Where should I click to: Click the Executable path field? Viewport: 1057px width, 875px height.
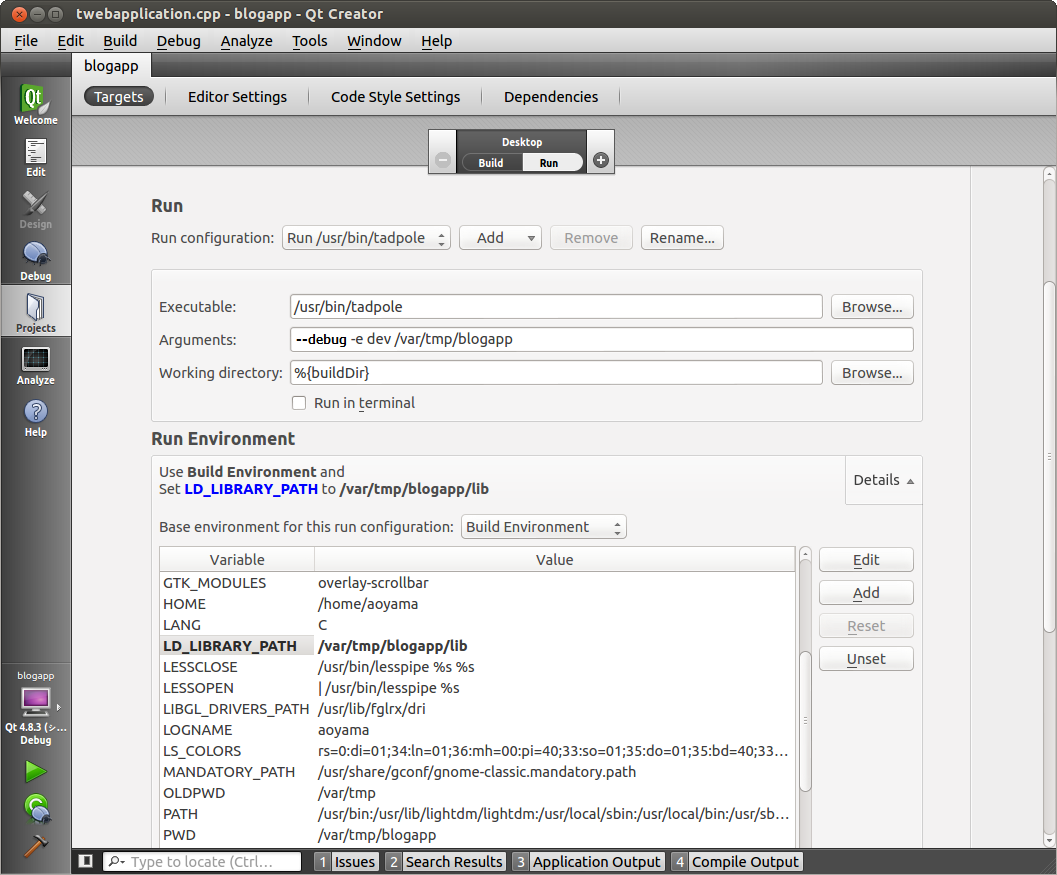(556, 307)
